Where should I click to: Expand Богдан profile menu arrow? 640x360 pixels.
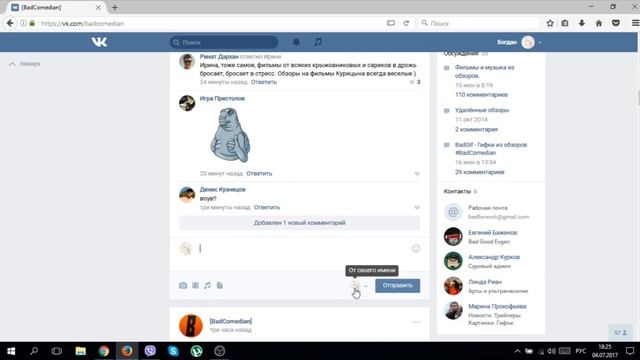[540, 42]
